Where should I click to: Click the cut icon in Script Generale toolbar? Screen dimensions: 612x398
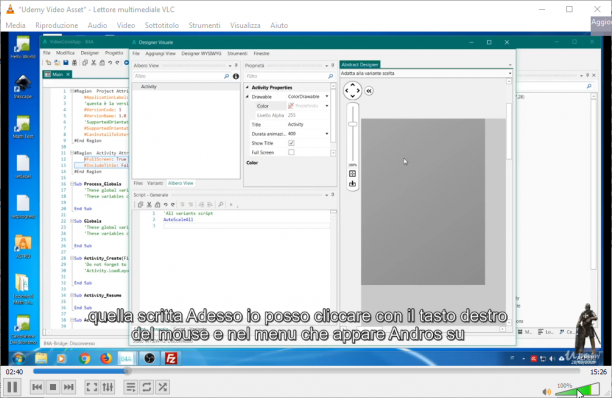[x=149, y=204]
